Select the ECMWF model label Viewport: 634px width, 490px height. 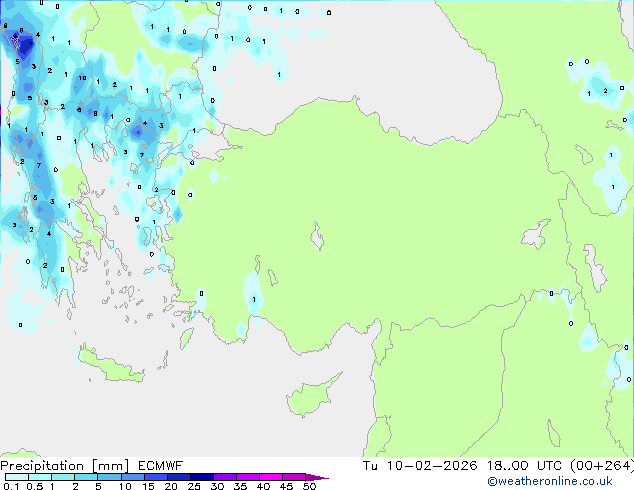click(x=161, y=466)
